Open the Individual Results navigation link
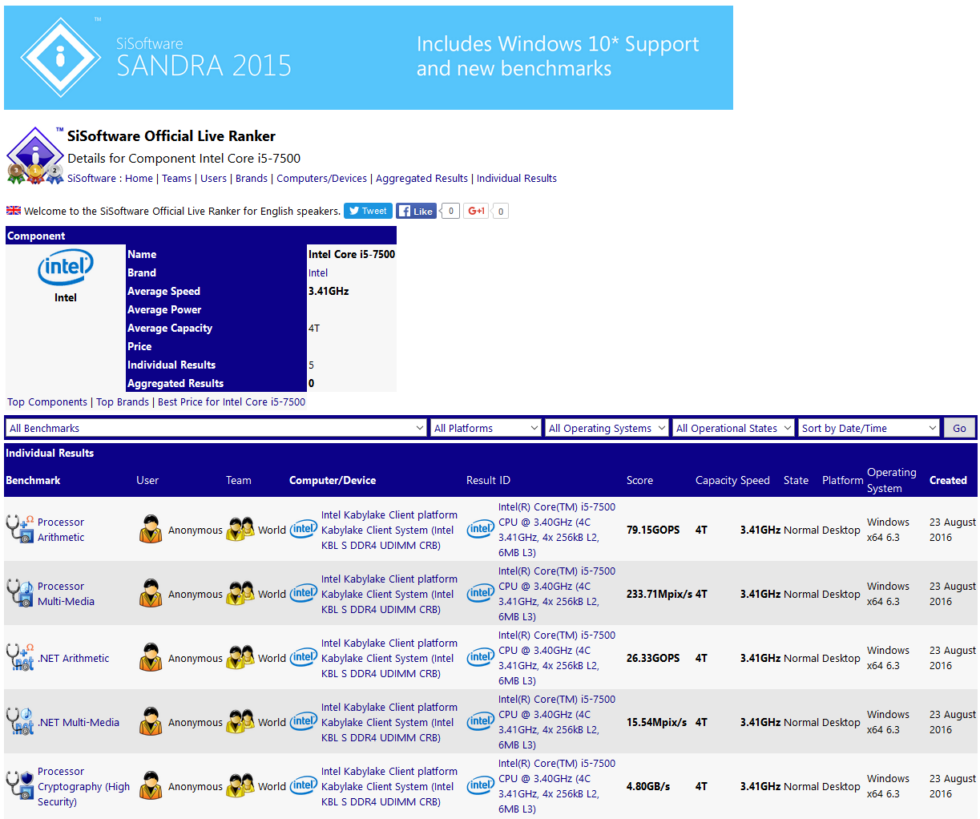980x819 pixels. click(x=517, y=178)
